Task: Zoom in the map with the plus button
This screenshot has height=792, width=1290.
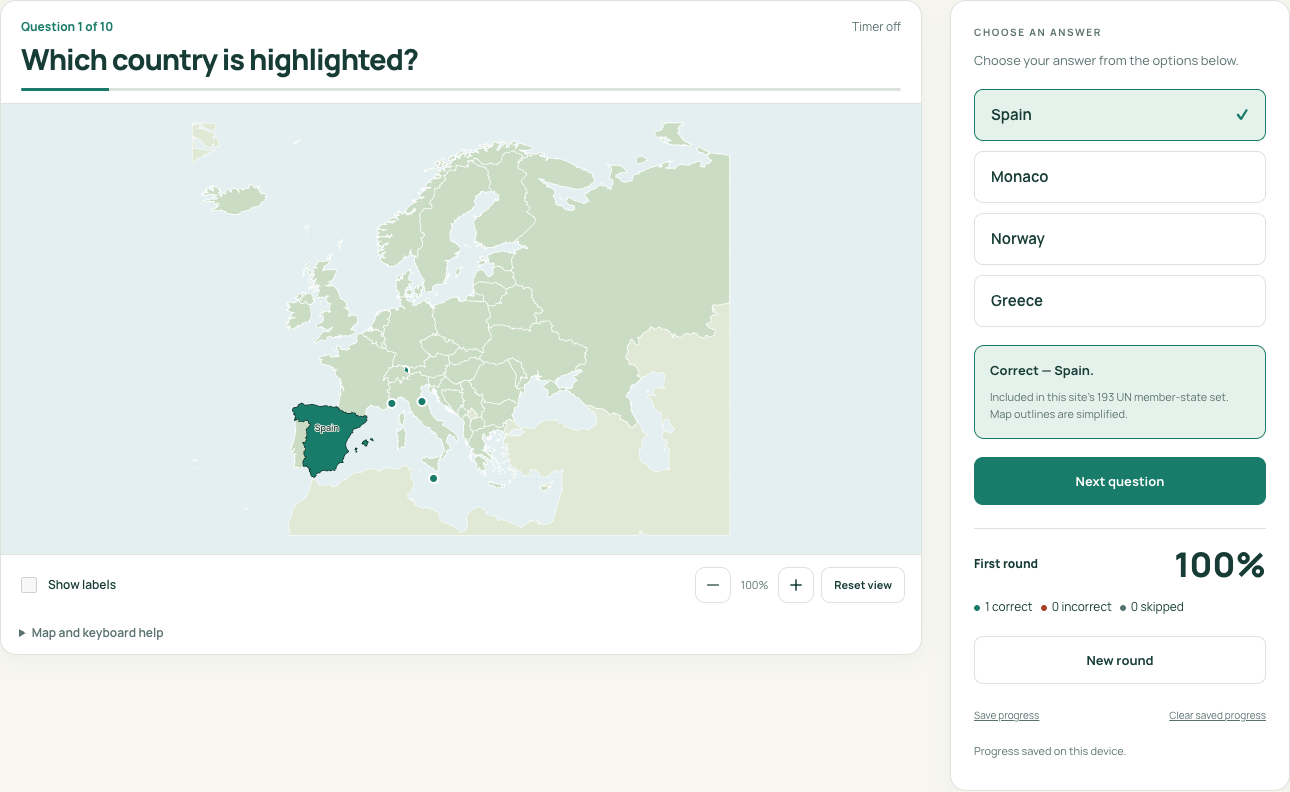Action: point(795,585)
